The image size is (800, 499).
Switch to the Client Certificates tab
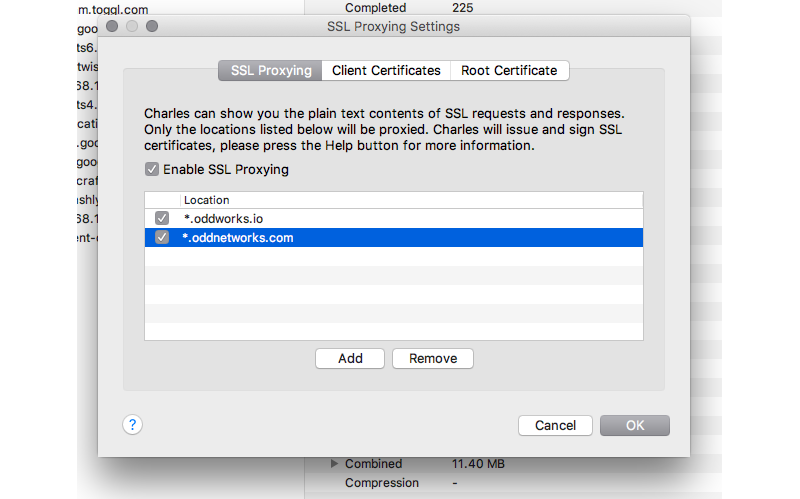[x=386, y=70]
